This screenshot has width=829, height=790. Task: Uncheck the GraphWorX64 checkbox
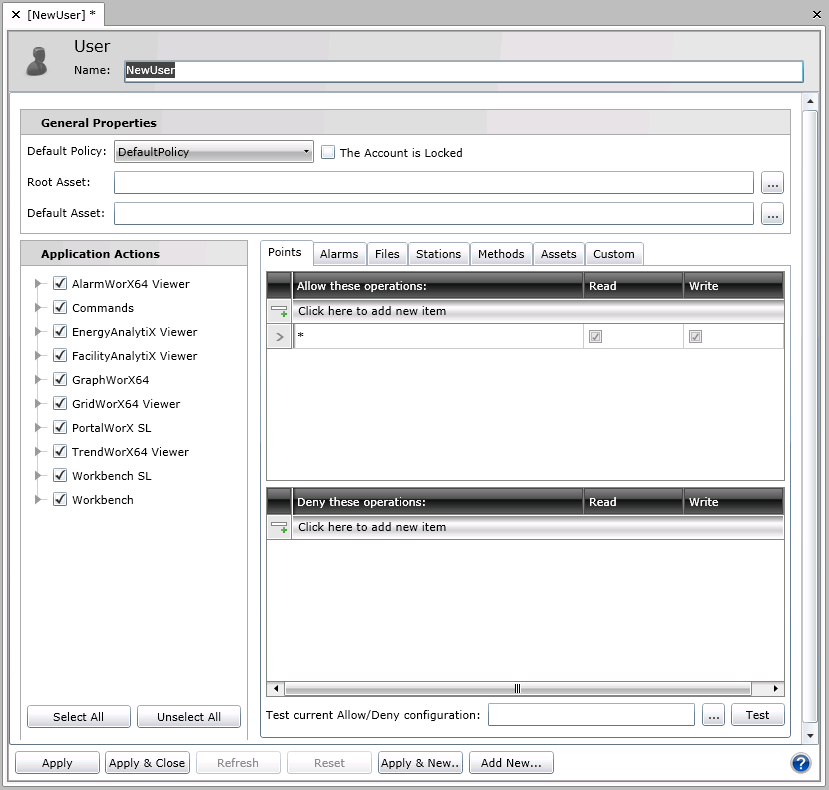tap(60, 380)
